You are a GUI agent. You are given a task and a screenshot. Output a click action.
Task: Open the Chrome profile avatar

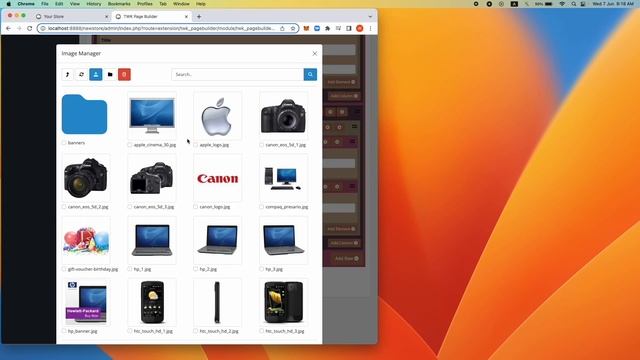(x=360, y=28)
